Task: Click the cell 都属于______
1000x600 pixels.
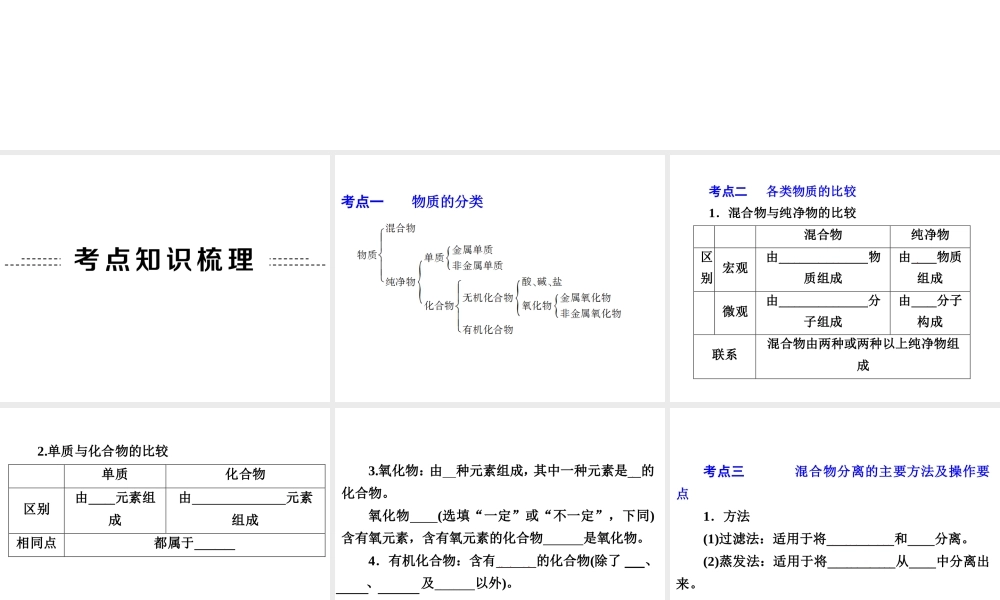Action: click(195, 543)
